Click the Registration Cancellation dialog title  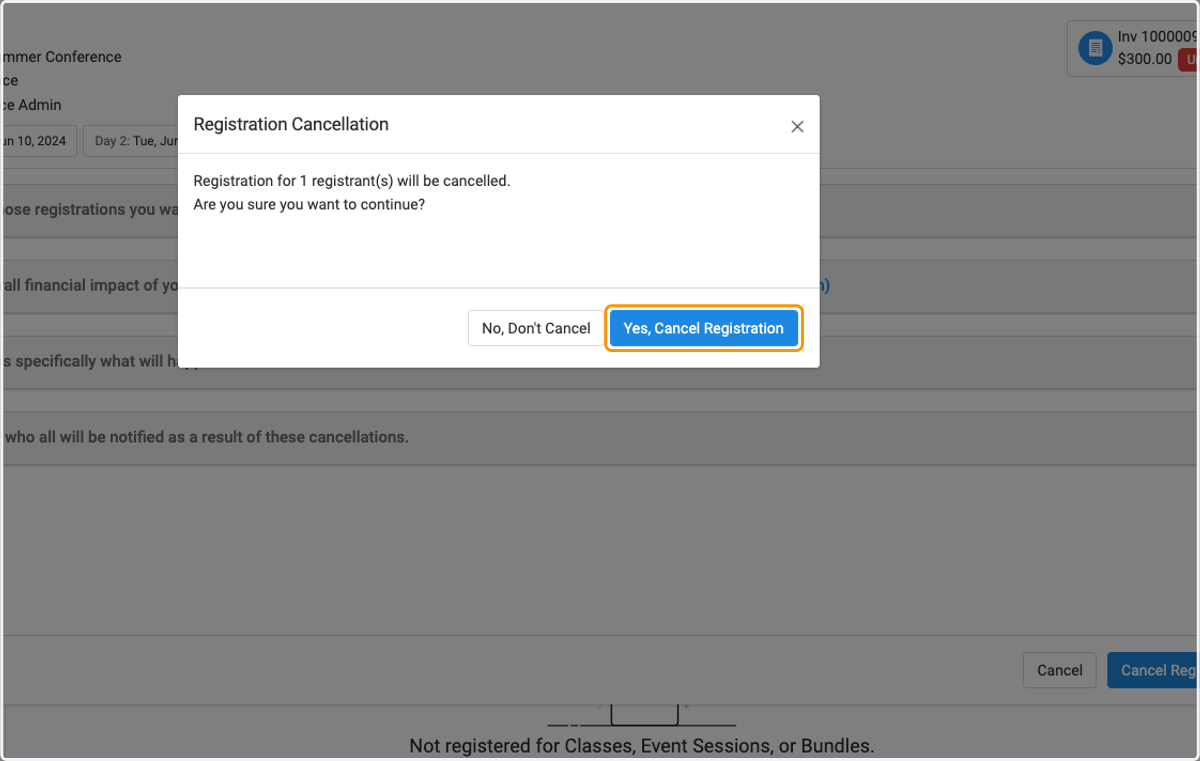click(x=291, y=124)
